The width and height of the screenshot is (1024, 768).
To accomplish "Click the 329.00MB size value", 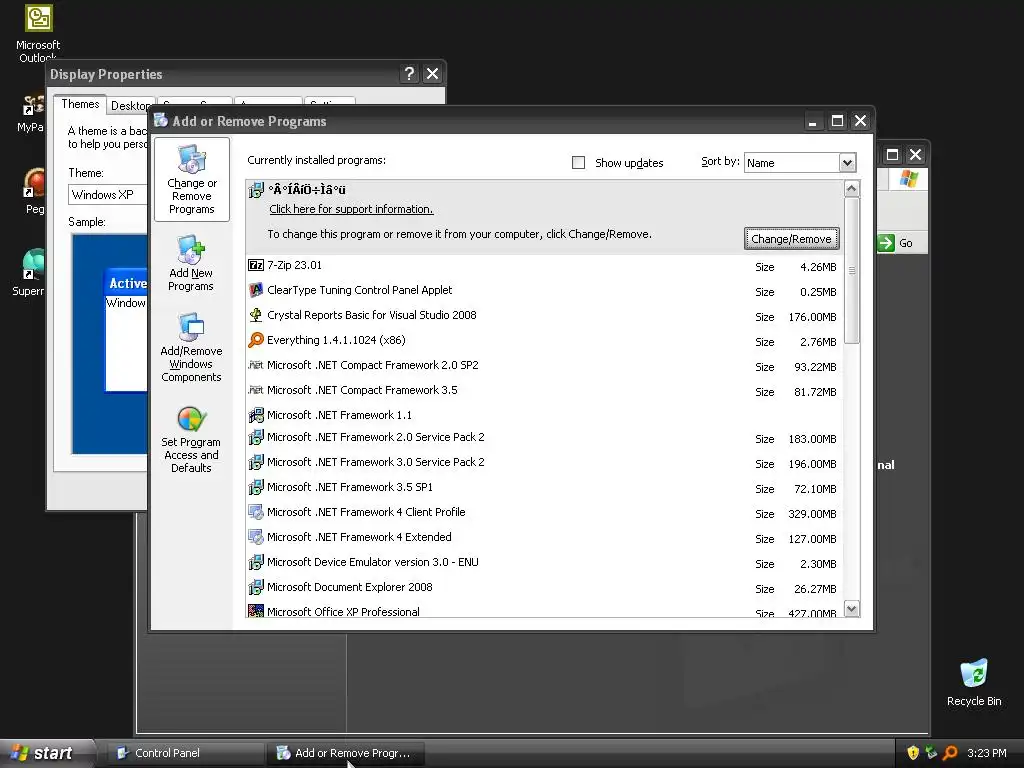I will 812,514.
